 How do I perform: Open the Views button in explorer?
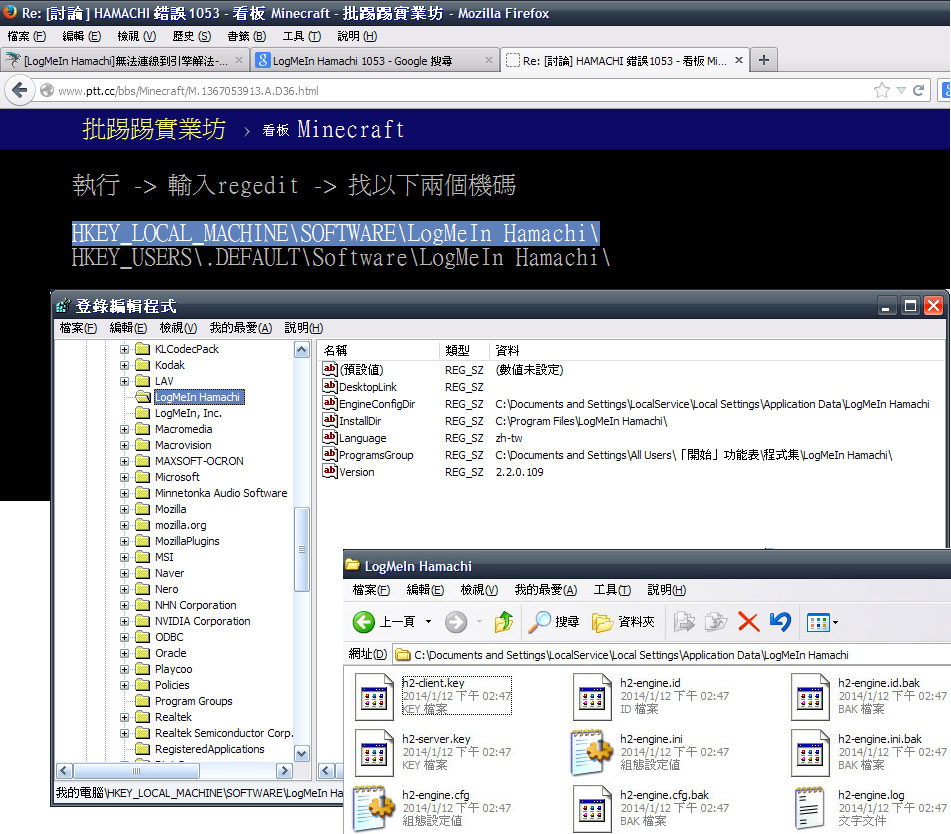[822, 622]
